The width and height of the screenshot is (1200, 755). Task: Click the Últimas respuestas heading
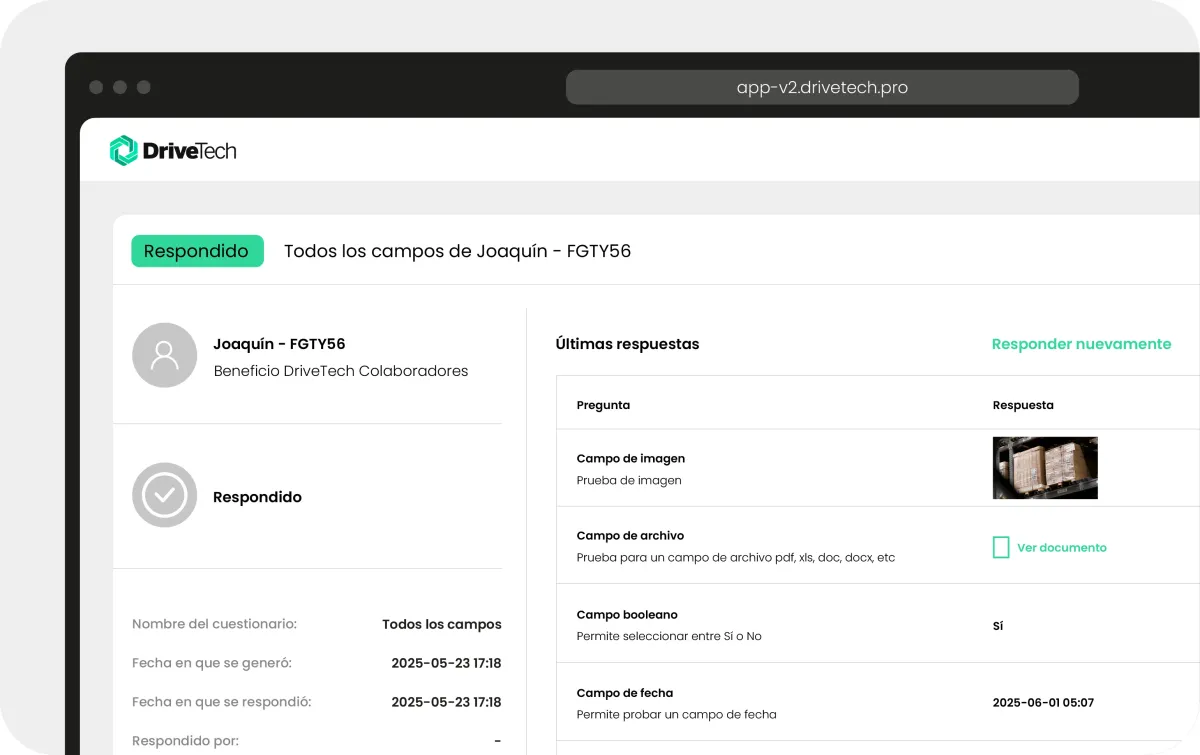[x=627, y=344]
